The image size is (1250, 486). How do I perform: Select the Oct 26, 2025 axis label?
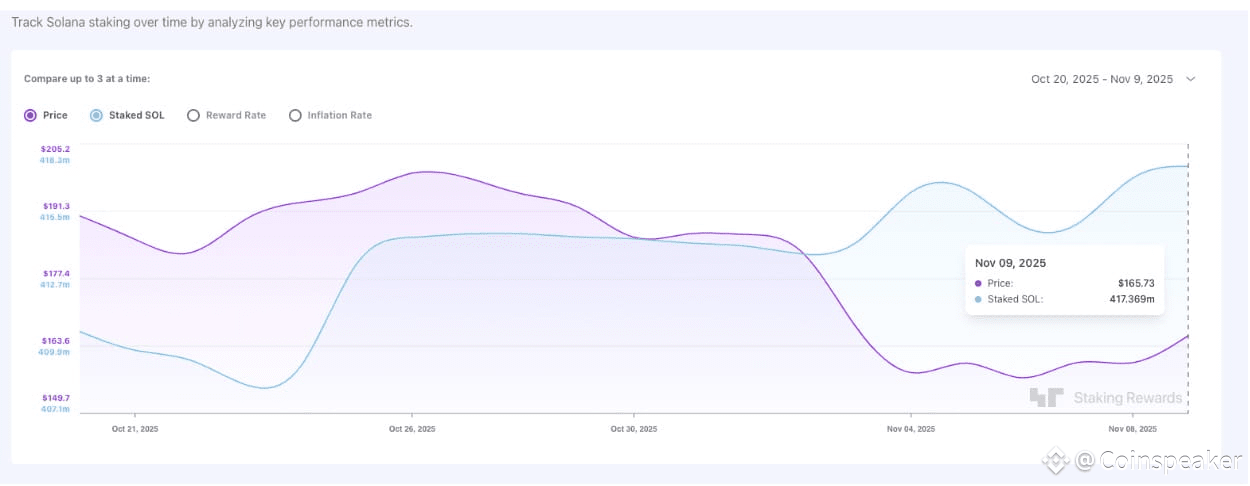412,429
